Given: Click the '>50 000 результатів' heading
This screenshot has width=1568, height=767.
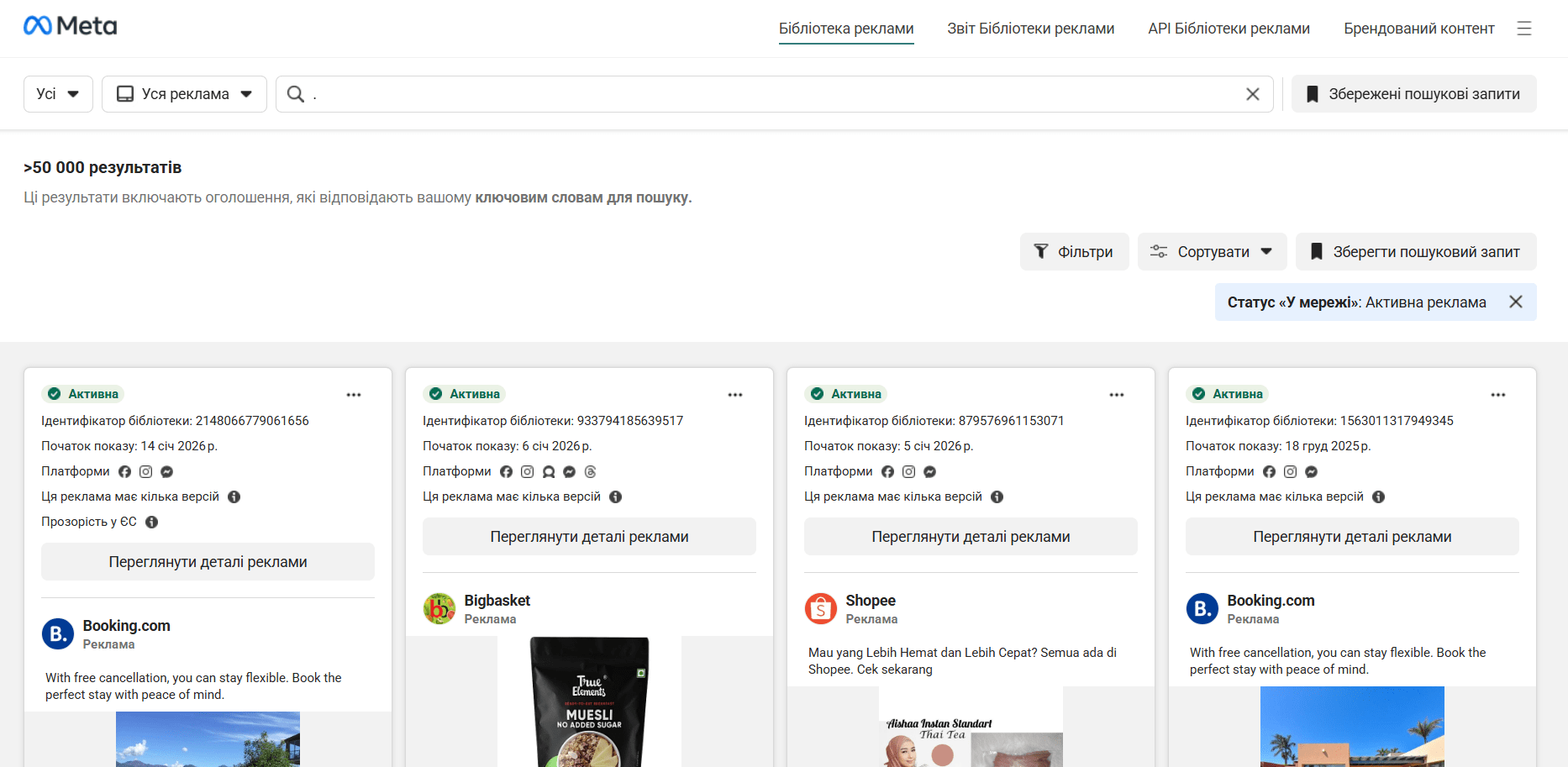Looking at the screenshot, I should pyautogui.click(x=103, y=167).
